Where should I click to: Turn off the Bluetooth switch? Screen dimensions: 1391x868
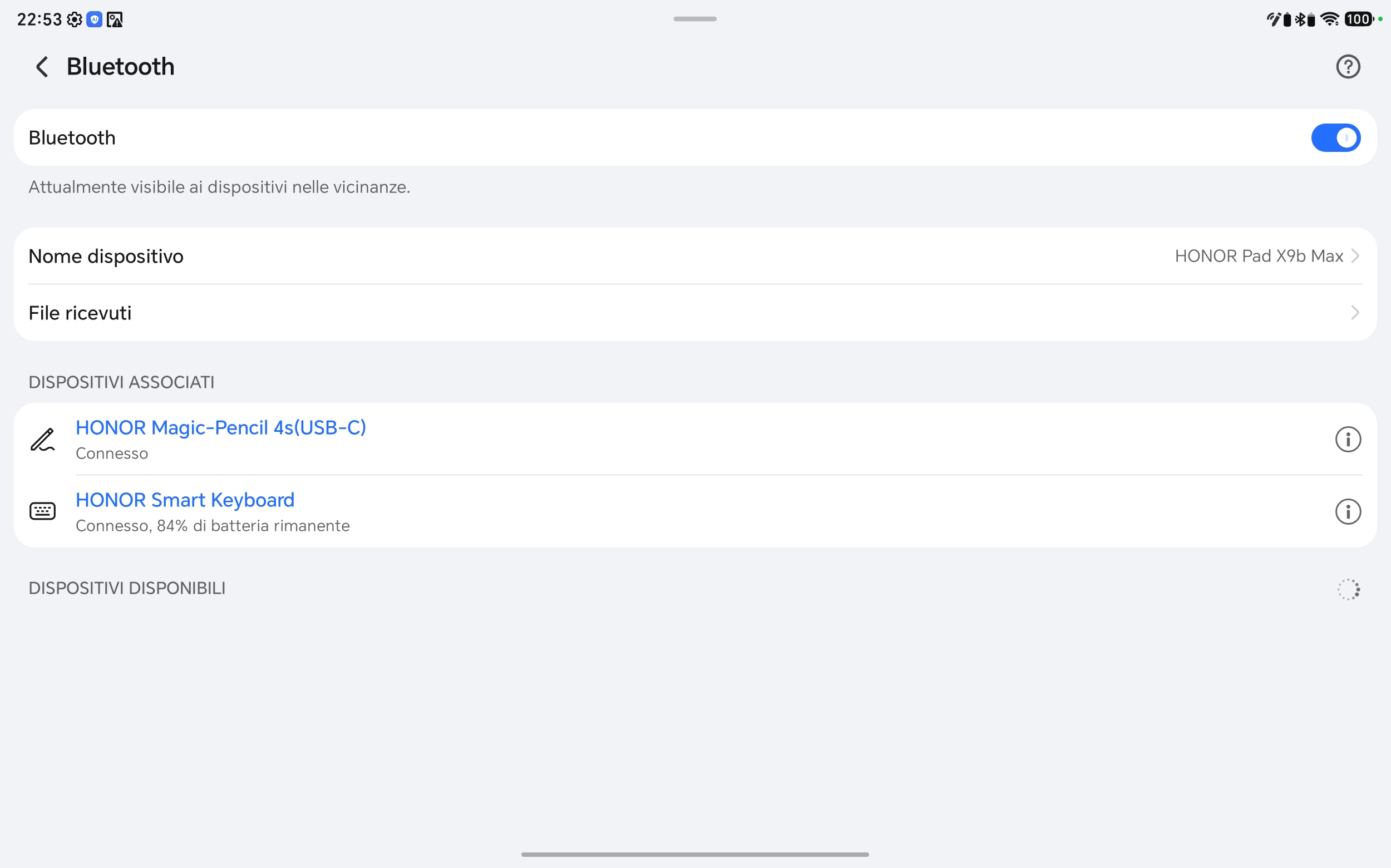pyautogui.click(x=1335, y=138)
